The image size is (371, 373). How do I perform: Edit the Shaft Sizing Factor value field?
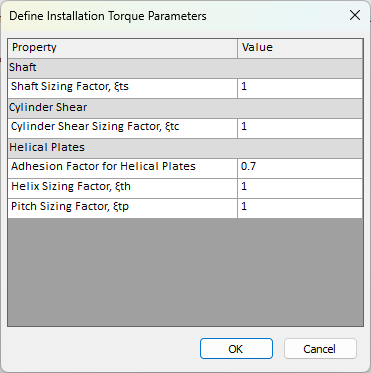coord(300,88)
